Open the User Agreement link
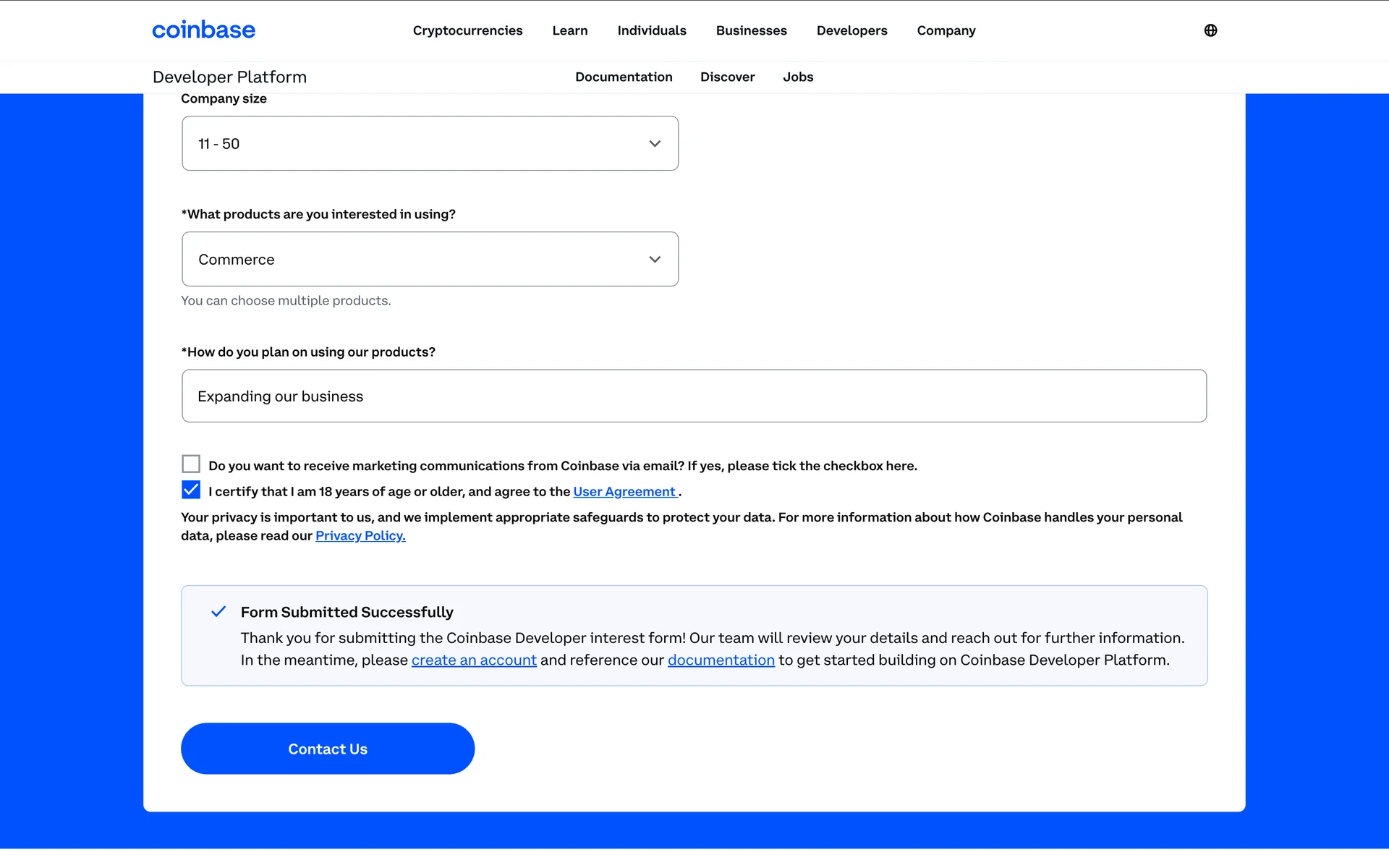Screen dimensions: 1389x868 tap(624, 492)
